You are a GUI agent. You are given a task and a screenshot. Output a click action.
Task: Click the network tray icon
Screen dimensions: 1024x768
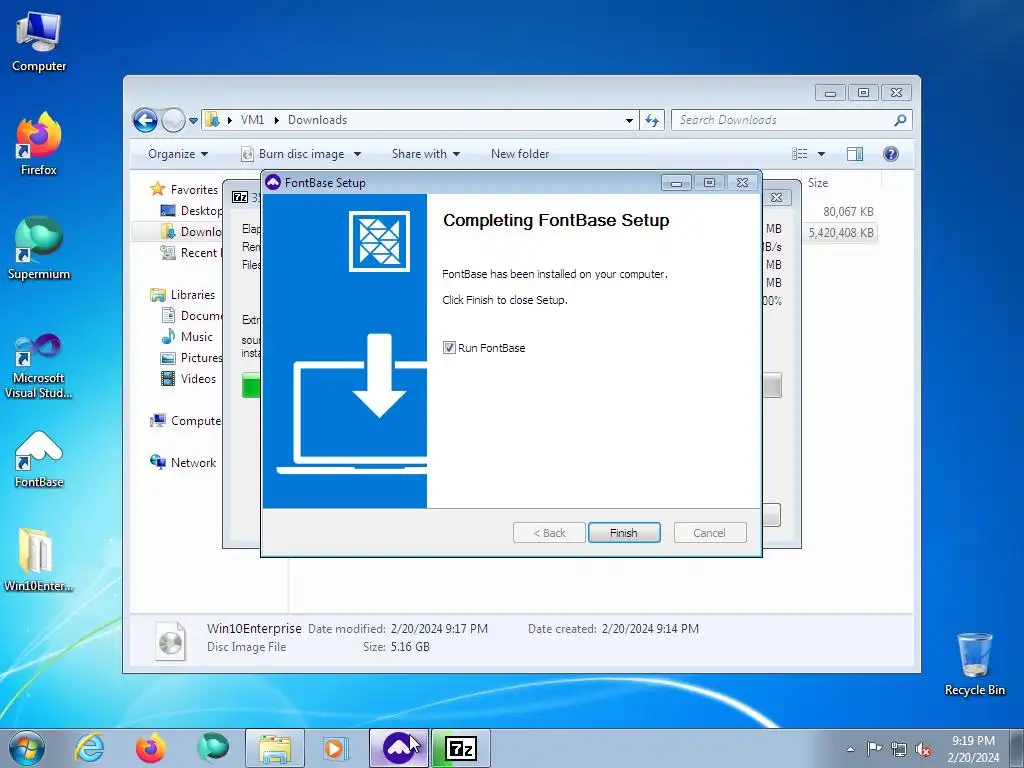(899, 749)
